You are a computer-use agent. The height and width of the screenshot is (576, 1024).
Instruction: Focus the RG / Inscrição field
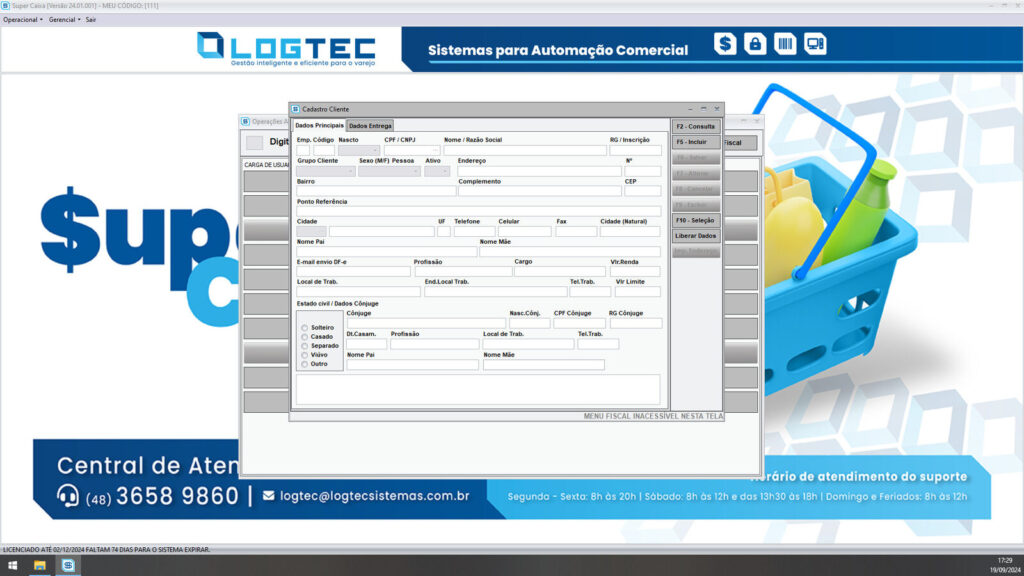pos(635,150)
